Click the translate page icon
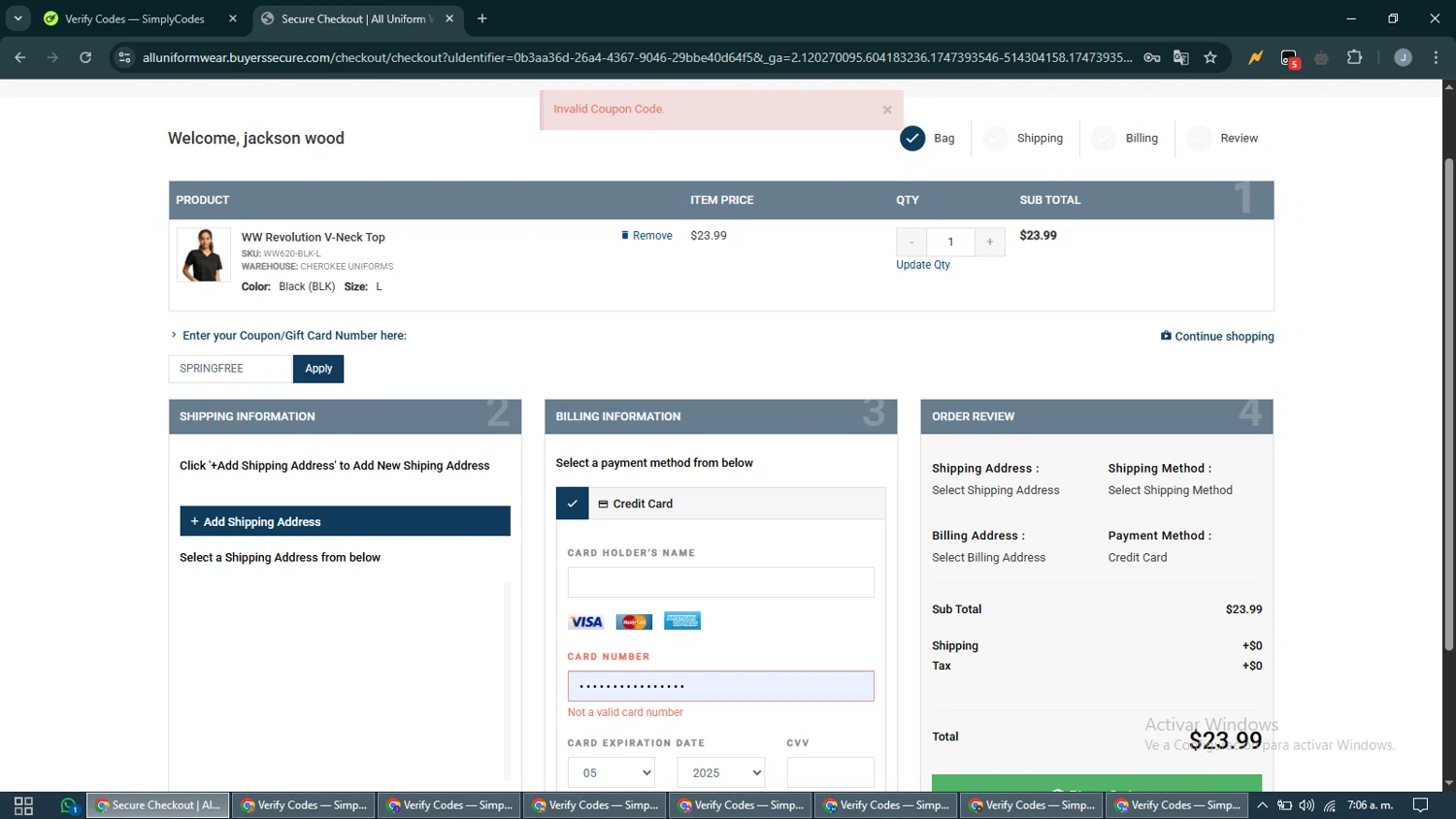Viewport: 1456px width, 819px height. (x=1181, y=57)
